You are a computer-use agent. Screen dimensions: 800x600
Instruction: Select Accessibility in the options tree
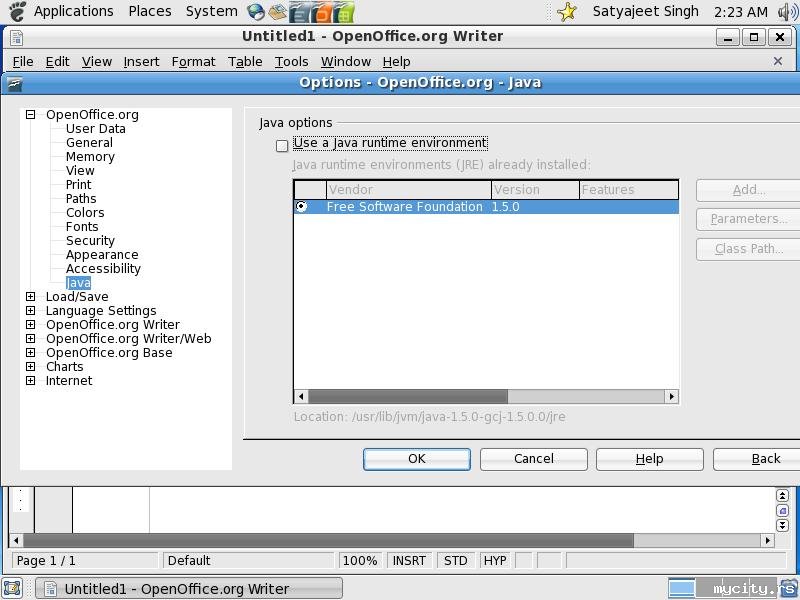click(103, 268)
